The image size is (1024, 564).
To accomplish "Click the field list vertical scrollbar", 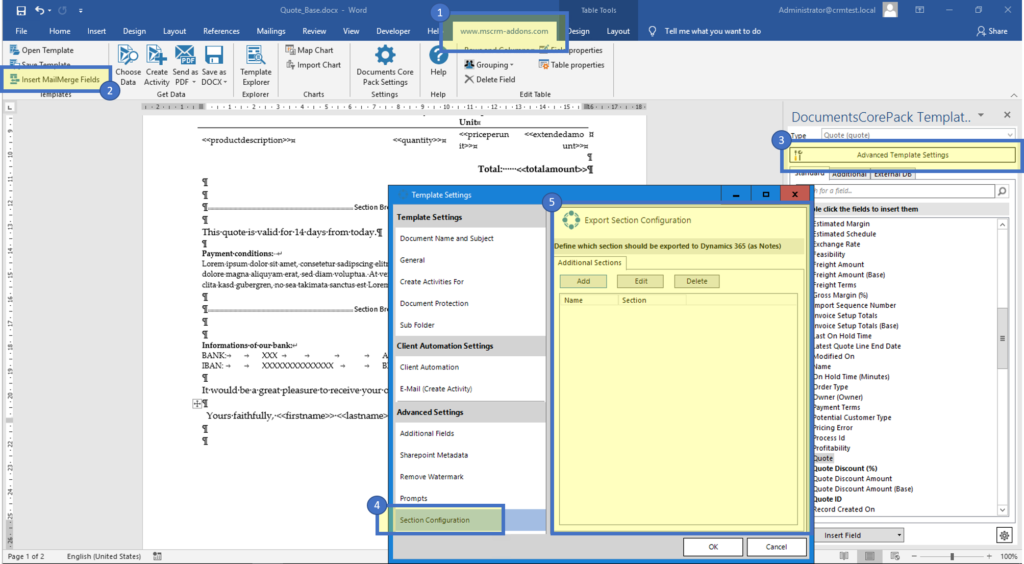I will 1002,339.
